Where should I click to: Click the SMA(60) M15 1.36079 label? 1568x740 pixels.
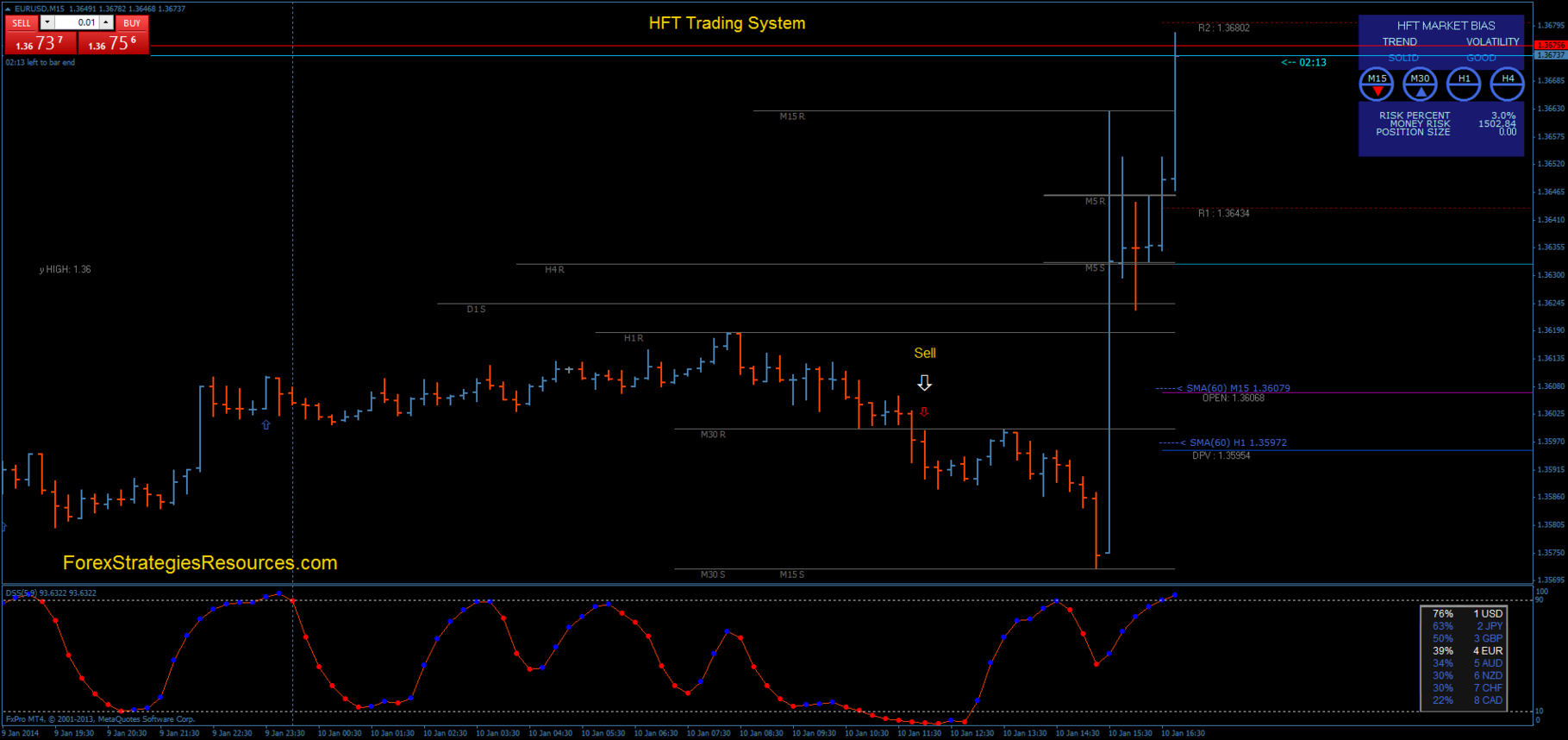click(1238, 388)
